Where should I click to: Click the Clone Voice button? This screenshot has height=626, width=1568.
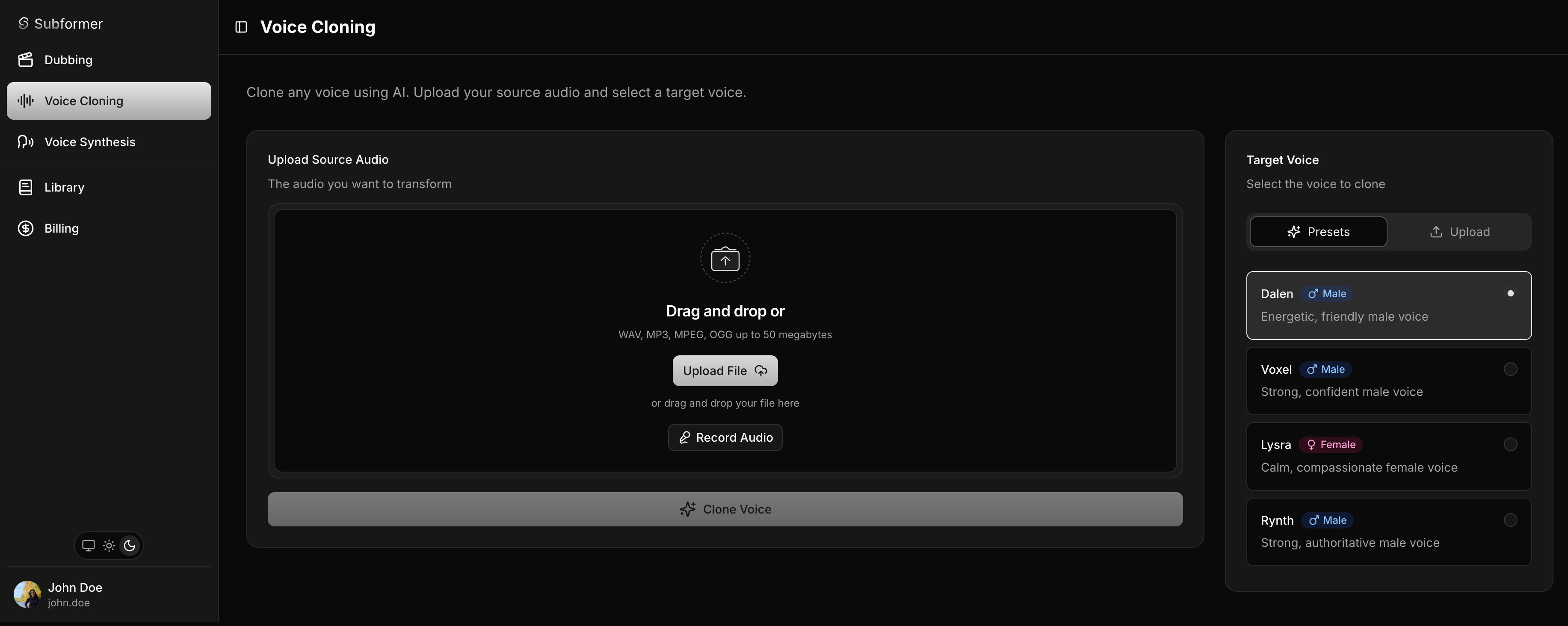pyautogui.click(x=725, y=509)
